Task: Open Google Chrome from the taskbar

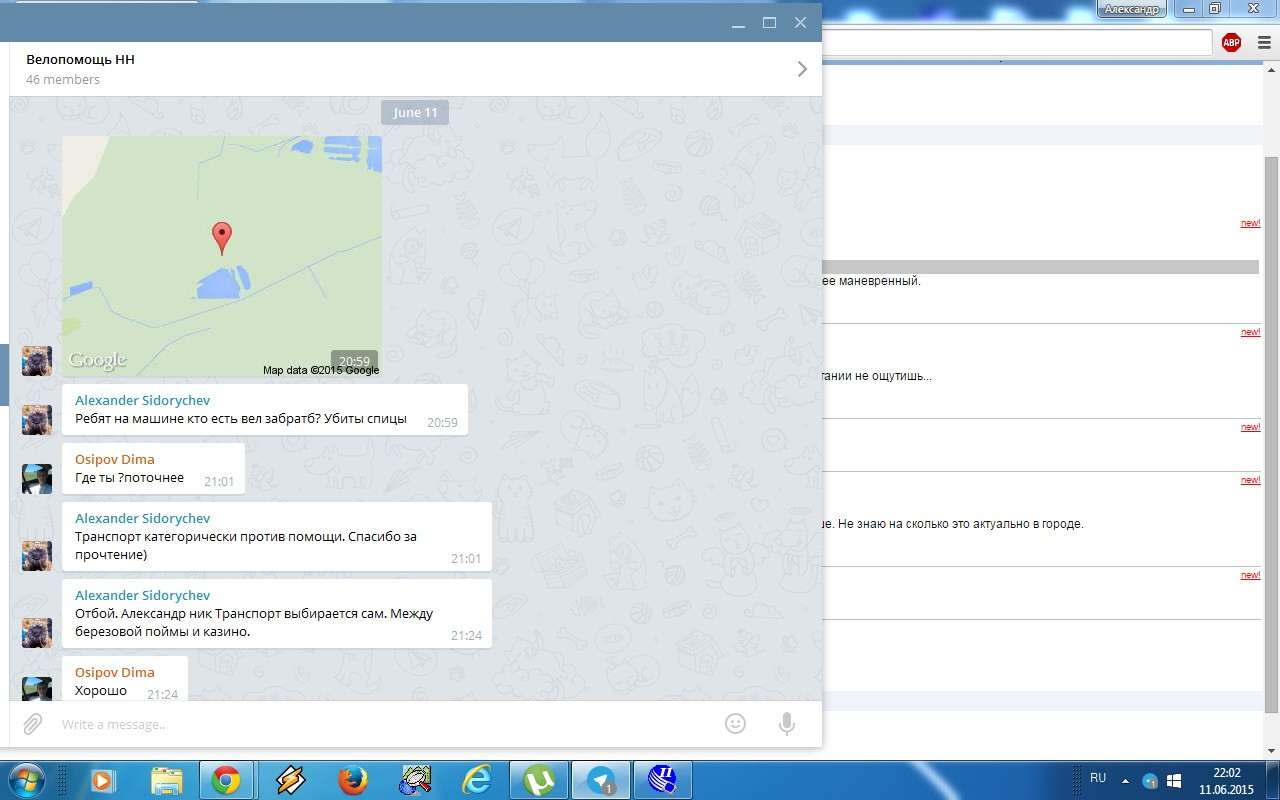Action: pyautogui.click(x=226, y=780)
